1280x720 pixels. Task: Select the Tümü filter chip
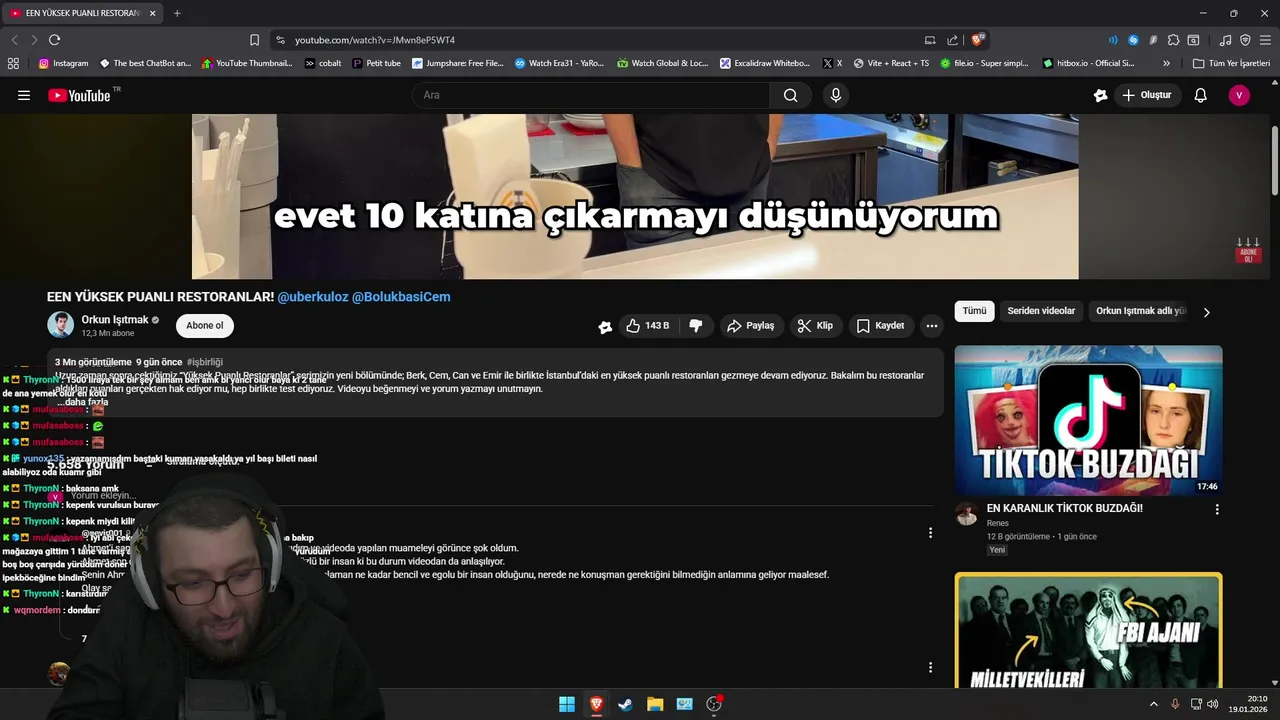point(974,311)
